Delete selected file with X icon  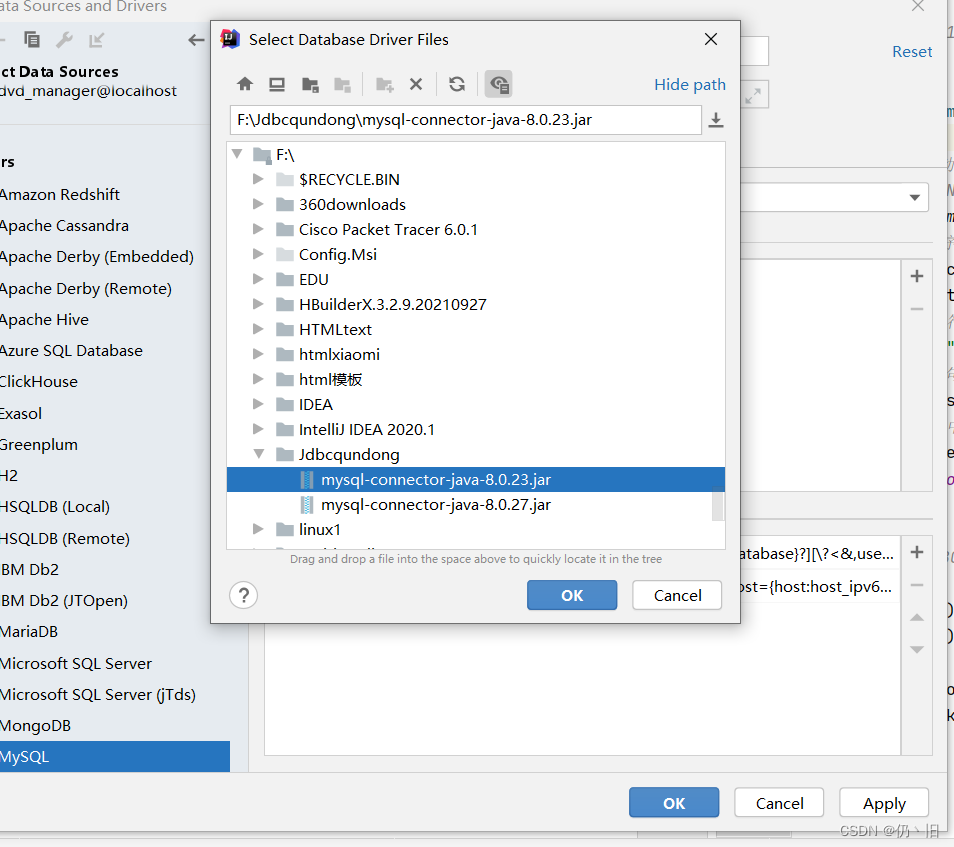click(416, 84)
